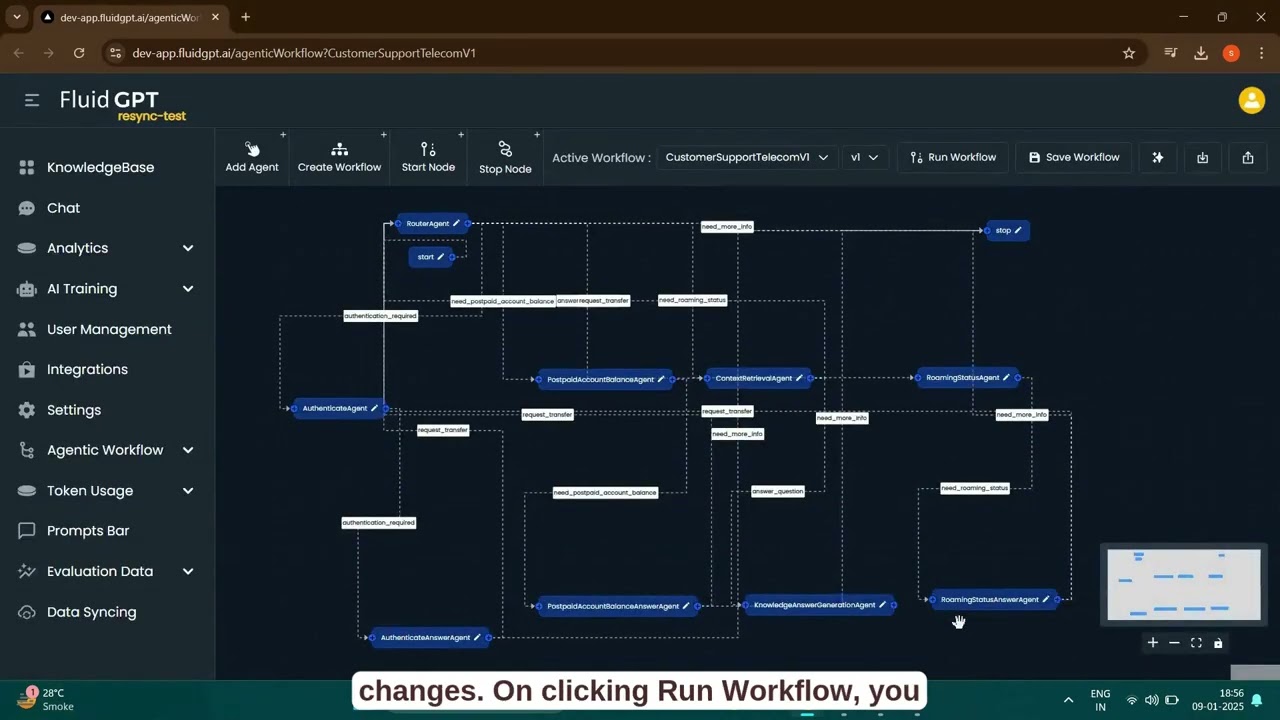Screen dimensions: 1280x720
Task: Click the share/export icon in the toolbar
Action: click(1248, 157)
